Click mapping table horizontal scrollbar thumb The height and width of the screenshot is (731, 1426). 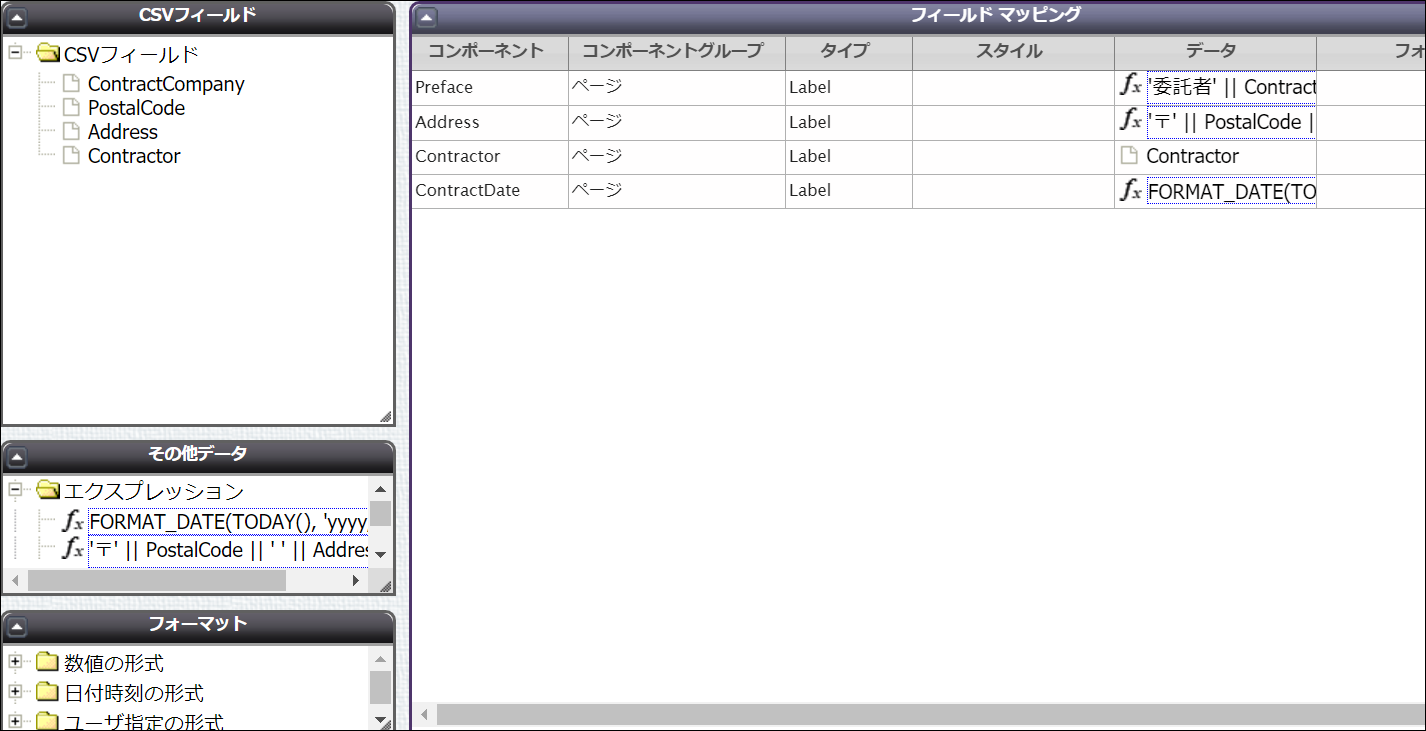click(930, 714)
